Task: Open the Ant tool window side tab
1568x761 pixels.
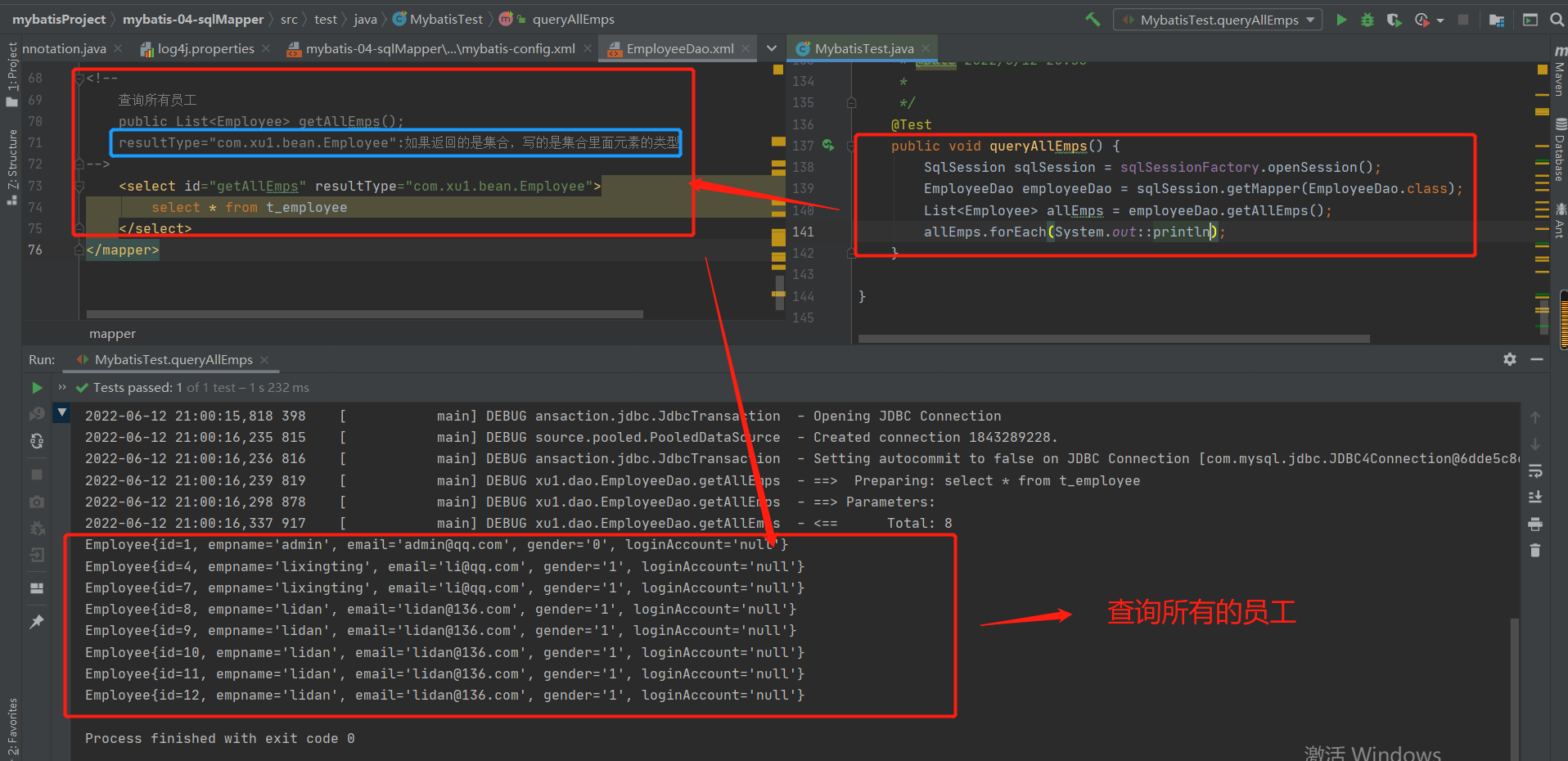Action: click(1560, 221)
